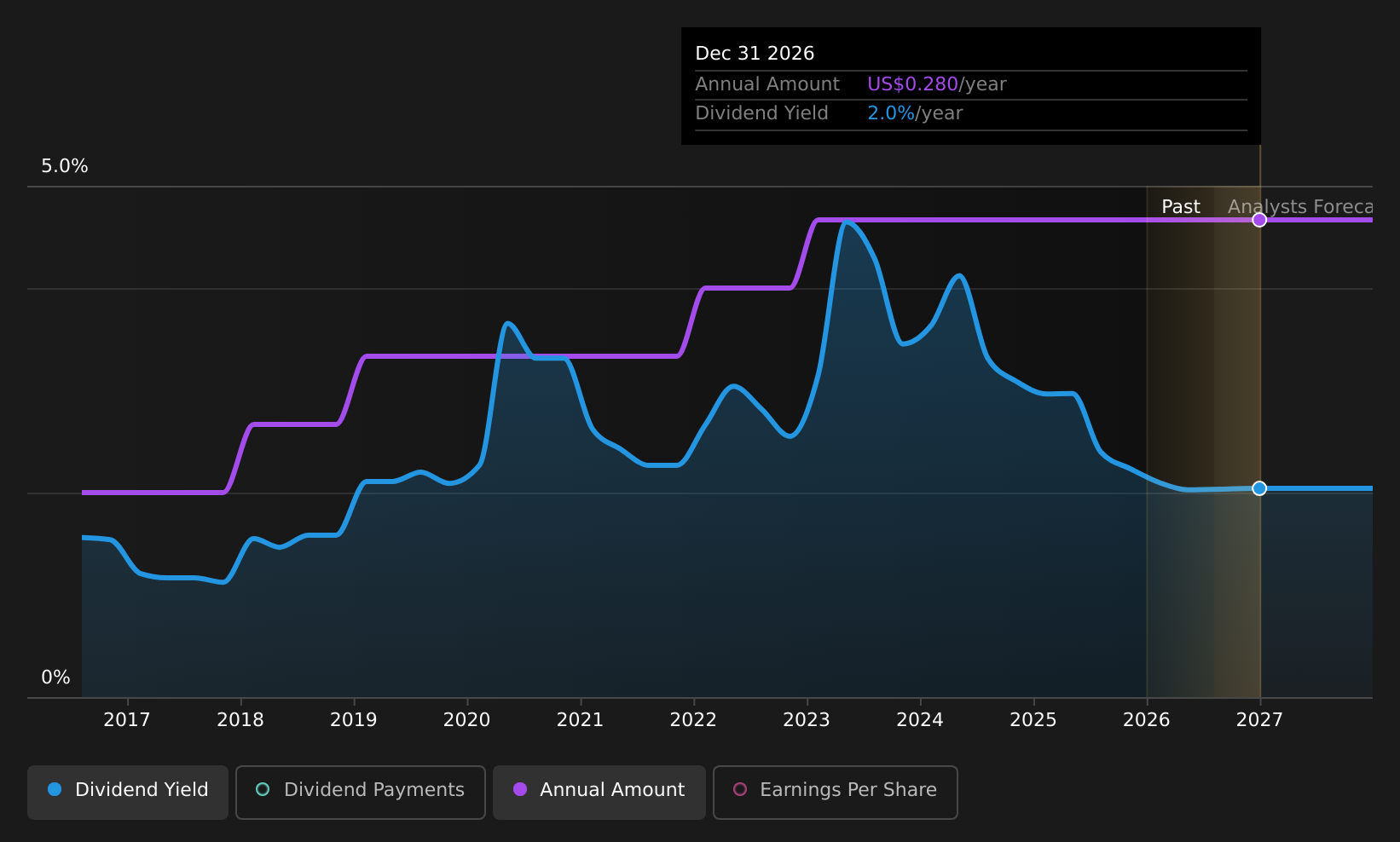Screen dimensions: 1400x842
Task: Click the 2.0%/year tooltip value
Action: pos(915,113)
